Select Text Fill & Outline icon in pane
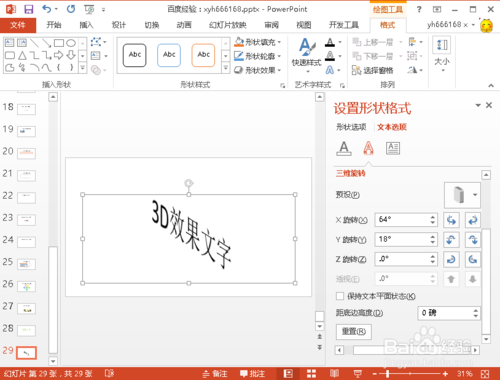Screen dimensions: 500x380 coord(344,148)
